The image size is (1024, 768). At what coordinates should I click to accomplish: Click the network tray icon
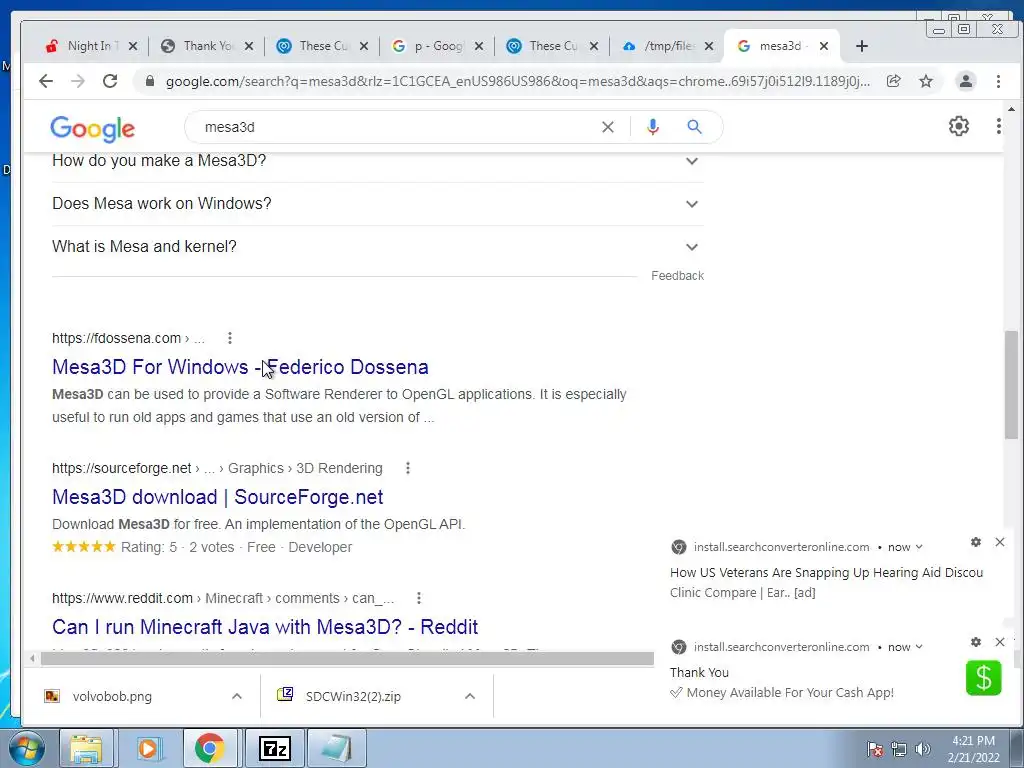point(899,749)
